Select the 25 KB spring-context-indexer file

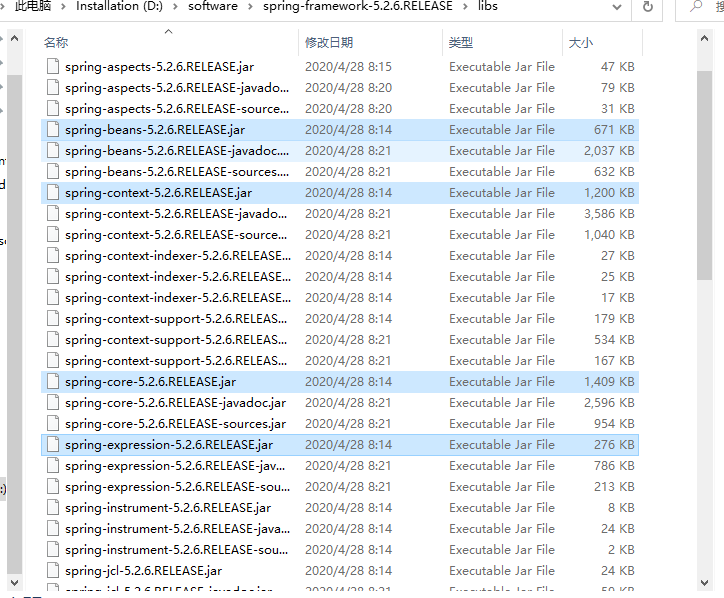340,277
